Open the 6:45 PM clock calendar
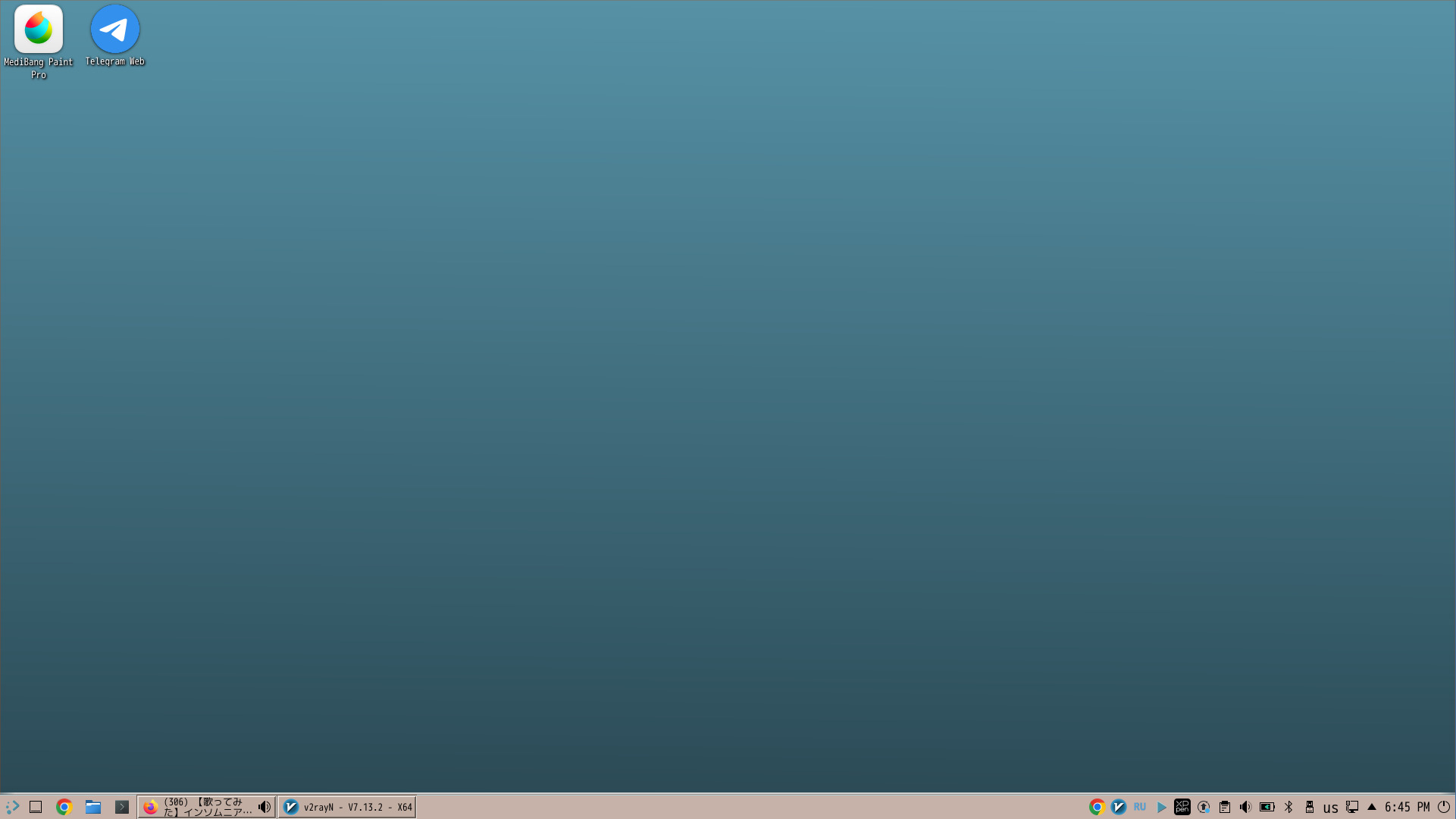The image size is (1456, 819). point(1407,807)
